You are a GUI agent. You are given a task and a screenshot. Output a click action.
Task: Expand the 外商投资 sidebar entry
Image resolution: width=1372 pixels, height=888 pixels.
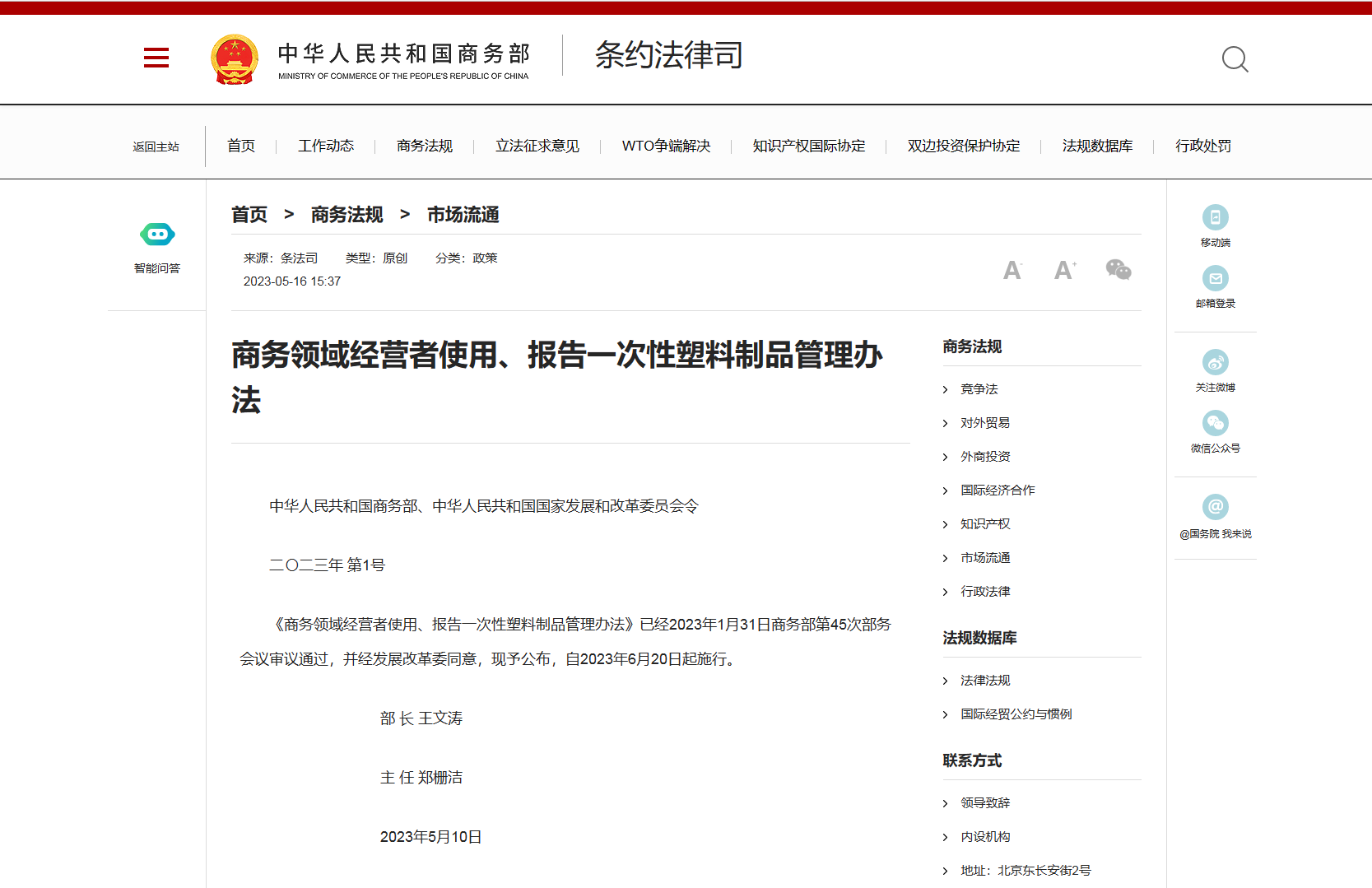pos(984,457)
